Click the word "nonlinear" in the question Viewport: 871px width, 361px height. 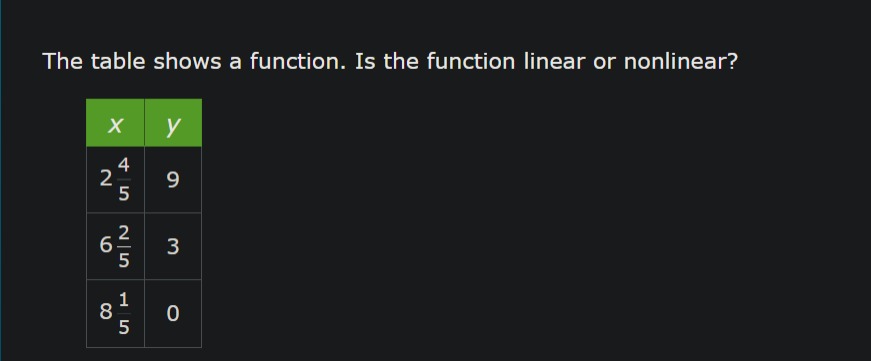tap(674, 61)
